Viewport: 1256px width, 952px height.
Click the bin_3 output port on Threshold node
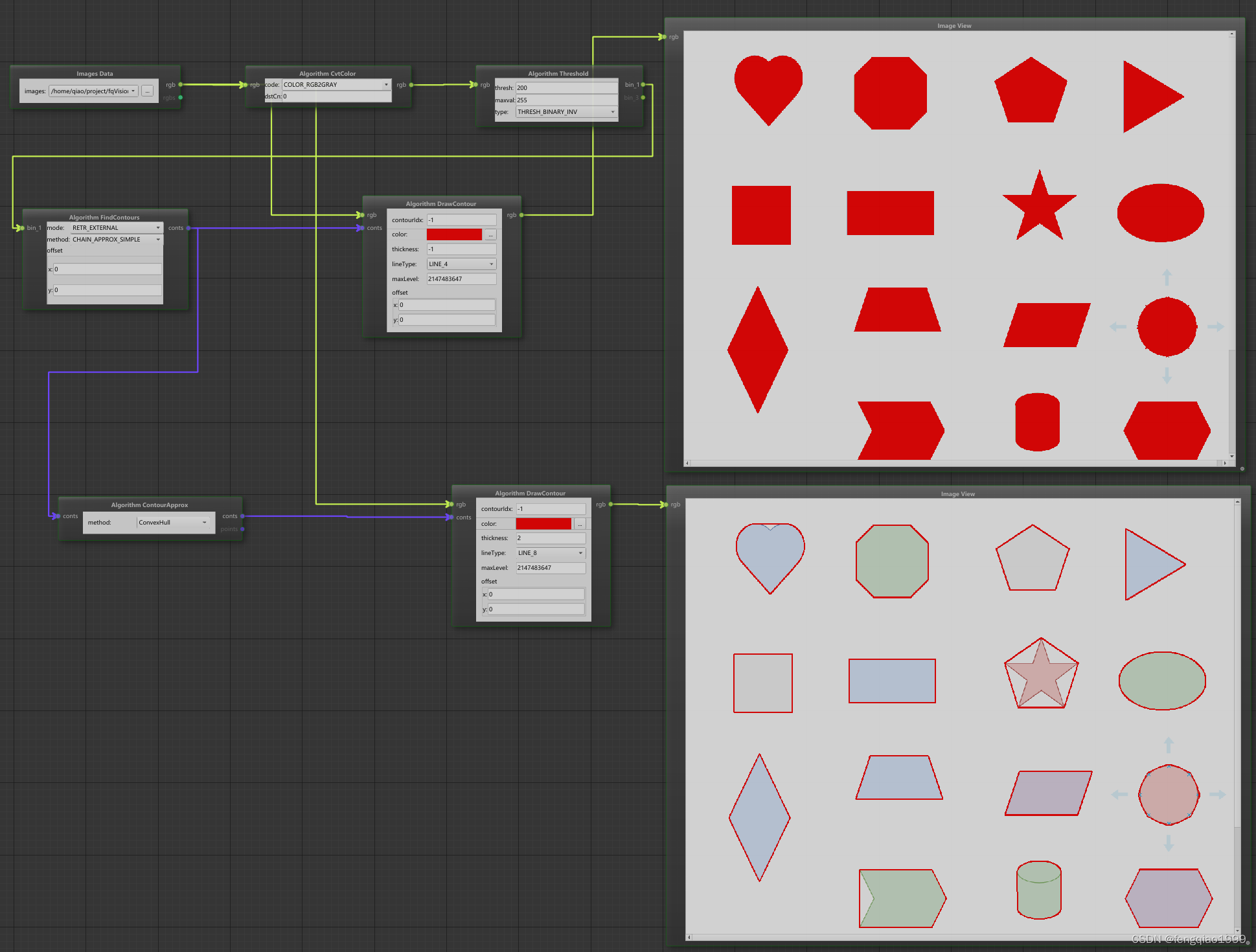pyautogui.click(x=643, y=98)
